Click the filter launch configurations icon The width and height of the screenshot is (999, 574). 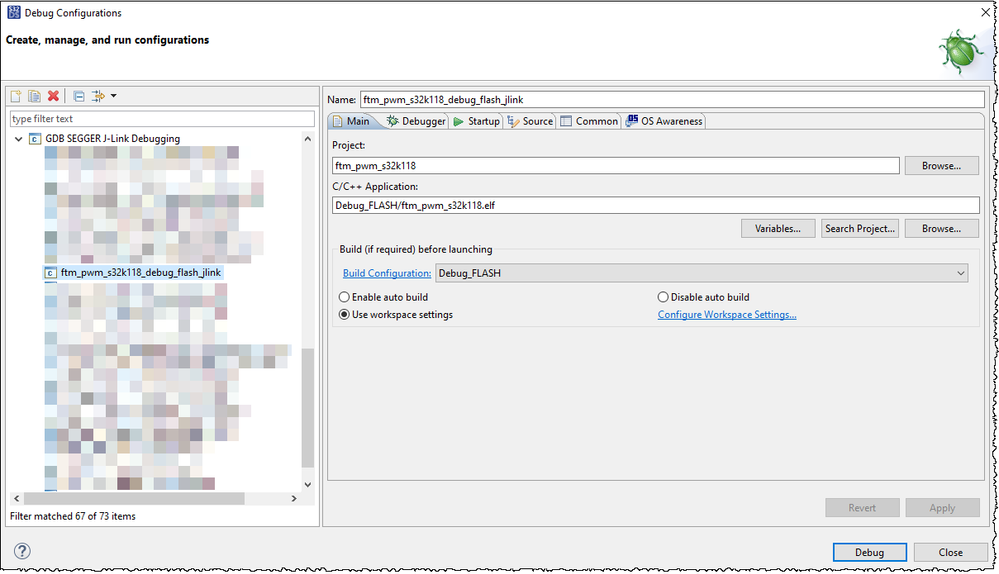(98, 96)
